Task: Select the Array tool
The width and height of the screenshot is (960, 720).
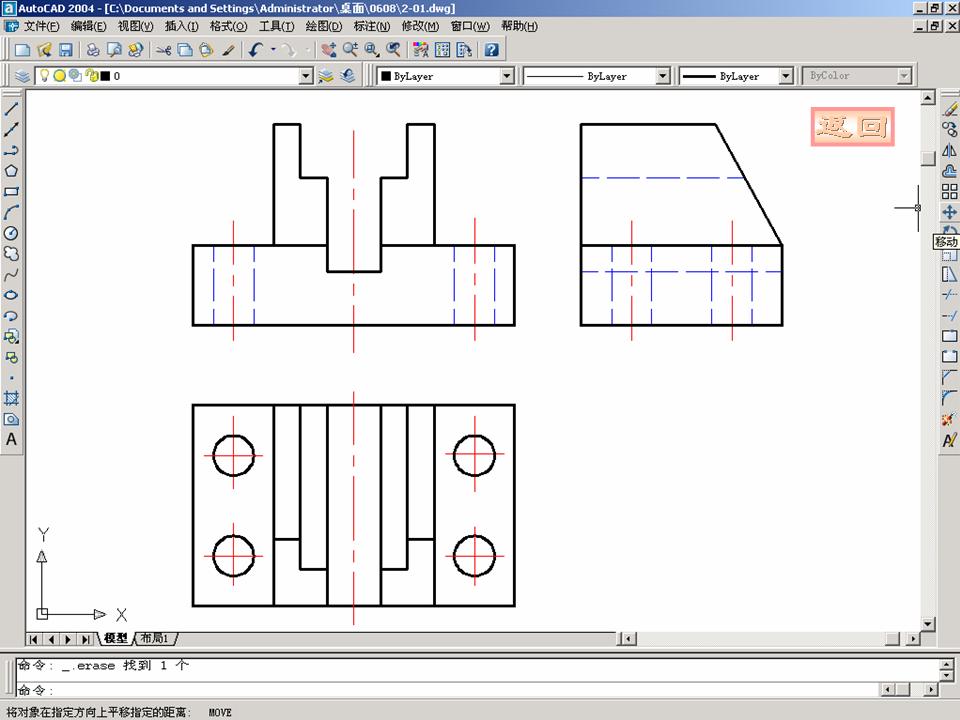Action: coord(950,192)
